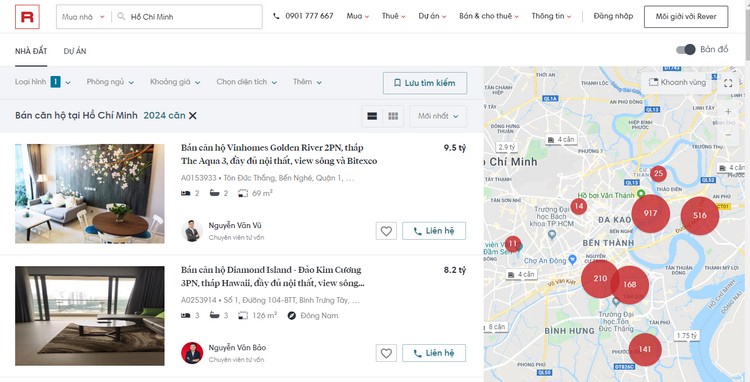
Task: Zoom out on the map
Action: click(x=728, y=135)
